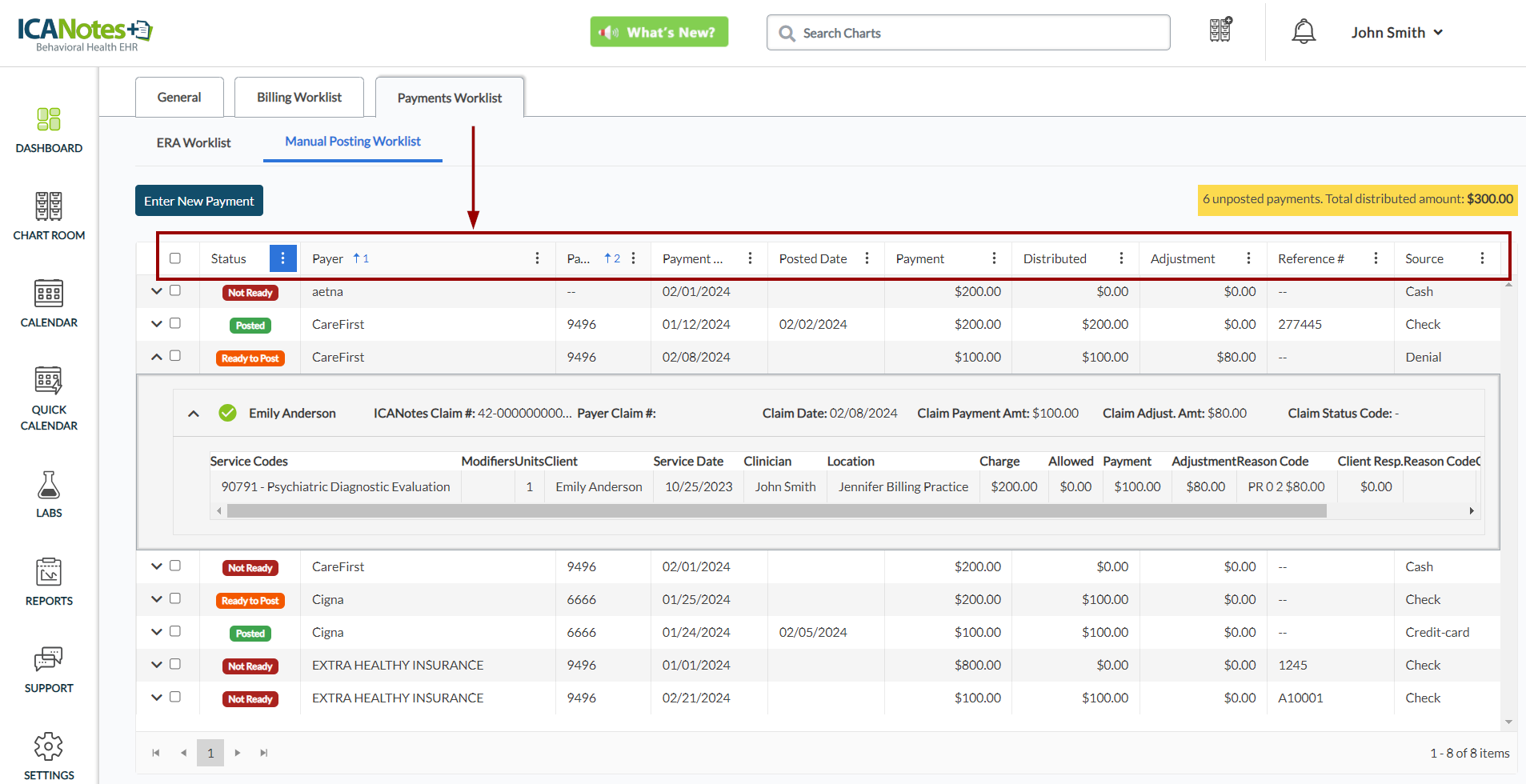Collapse the expanded CareFirst Ready to Post row
This screenshot has width=1526, height=784.
coord(157,357)
